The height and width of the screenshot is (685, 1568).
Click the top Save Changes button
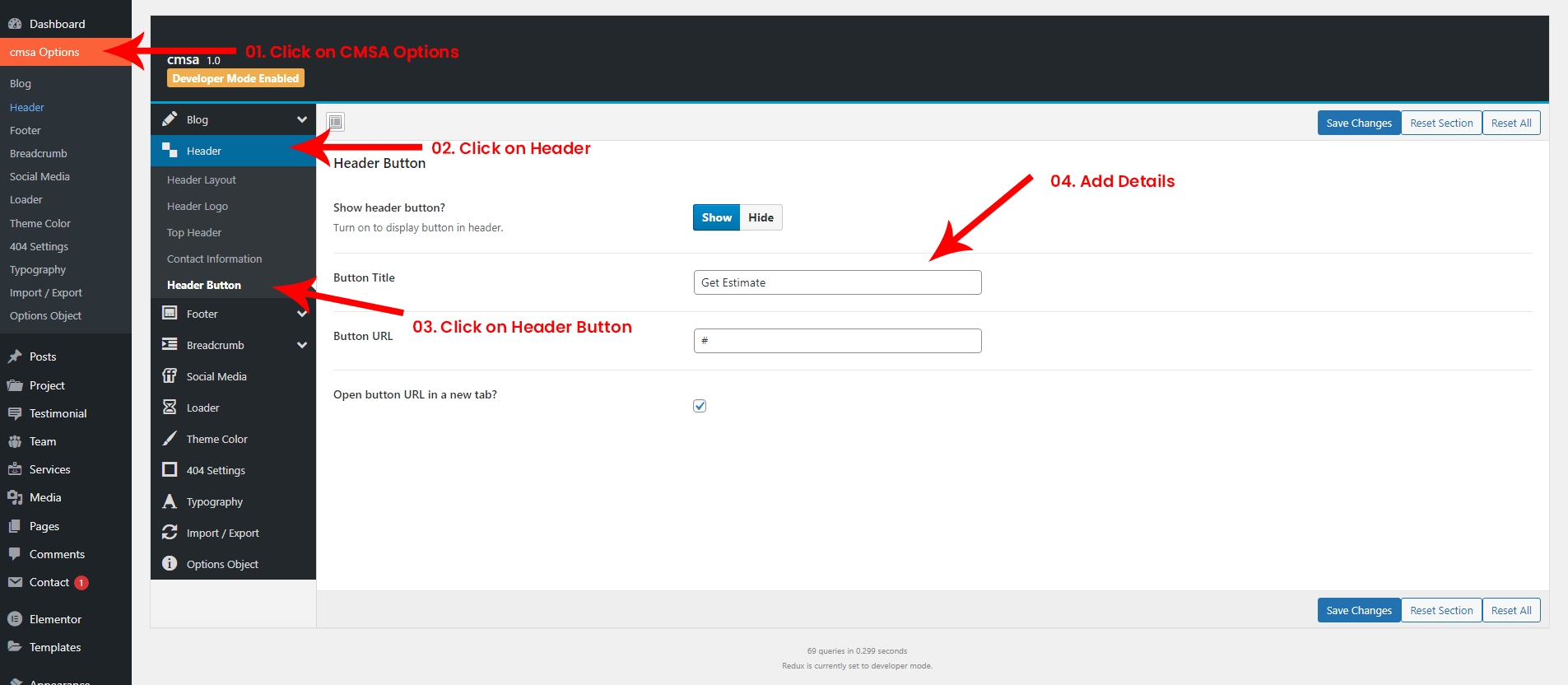[1358, 123]
